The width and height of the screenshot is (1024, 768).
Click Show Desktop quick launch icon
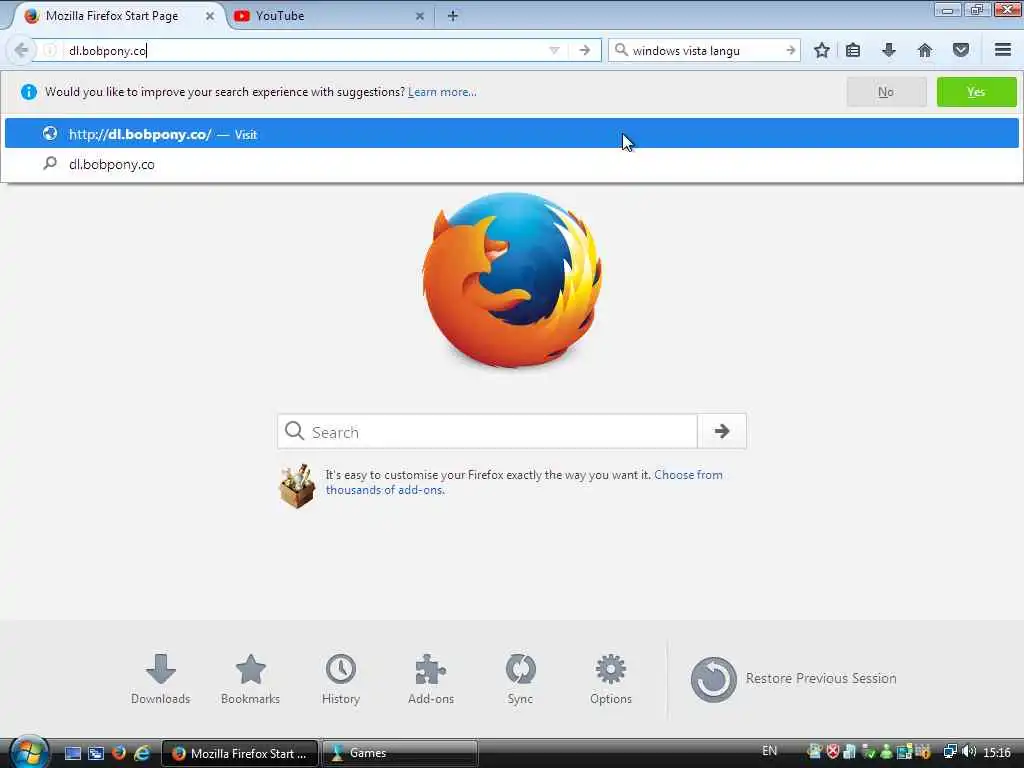click(73, 753)
